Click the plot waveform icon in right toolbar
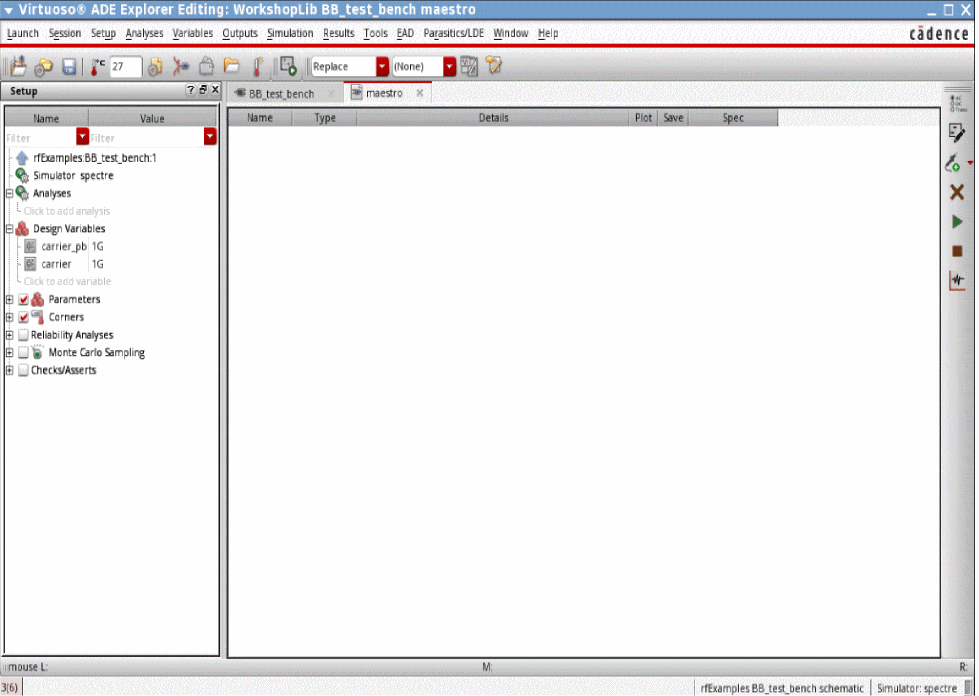The image size is (979, 696). tap(957, 280)
